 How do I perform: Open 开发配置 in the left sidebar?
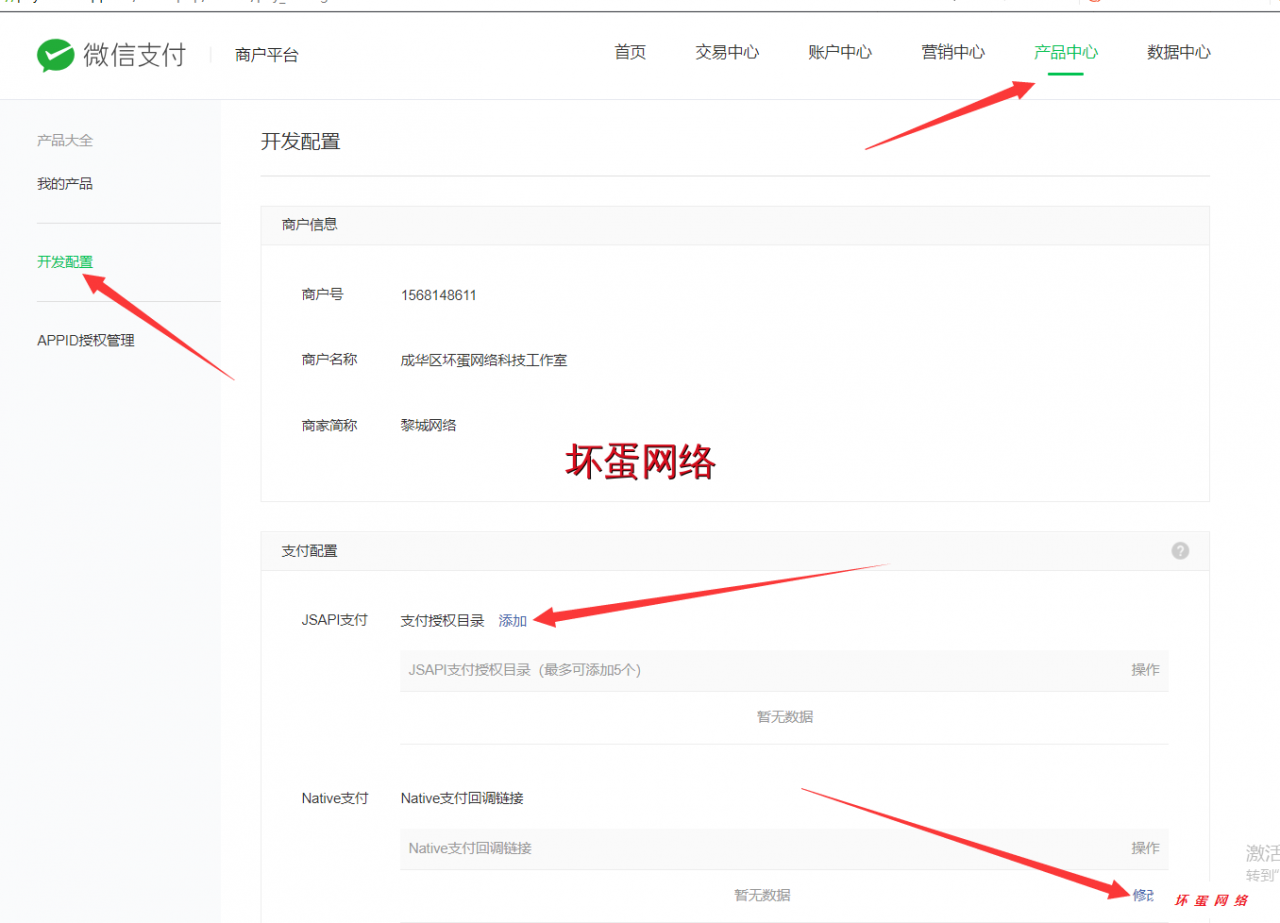tap(65, 261)
